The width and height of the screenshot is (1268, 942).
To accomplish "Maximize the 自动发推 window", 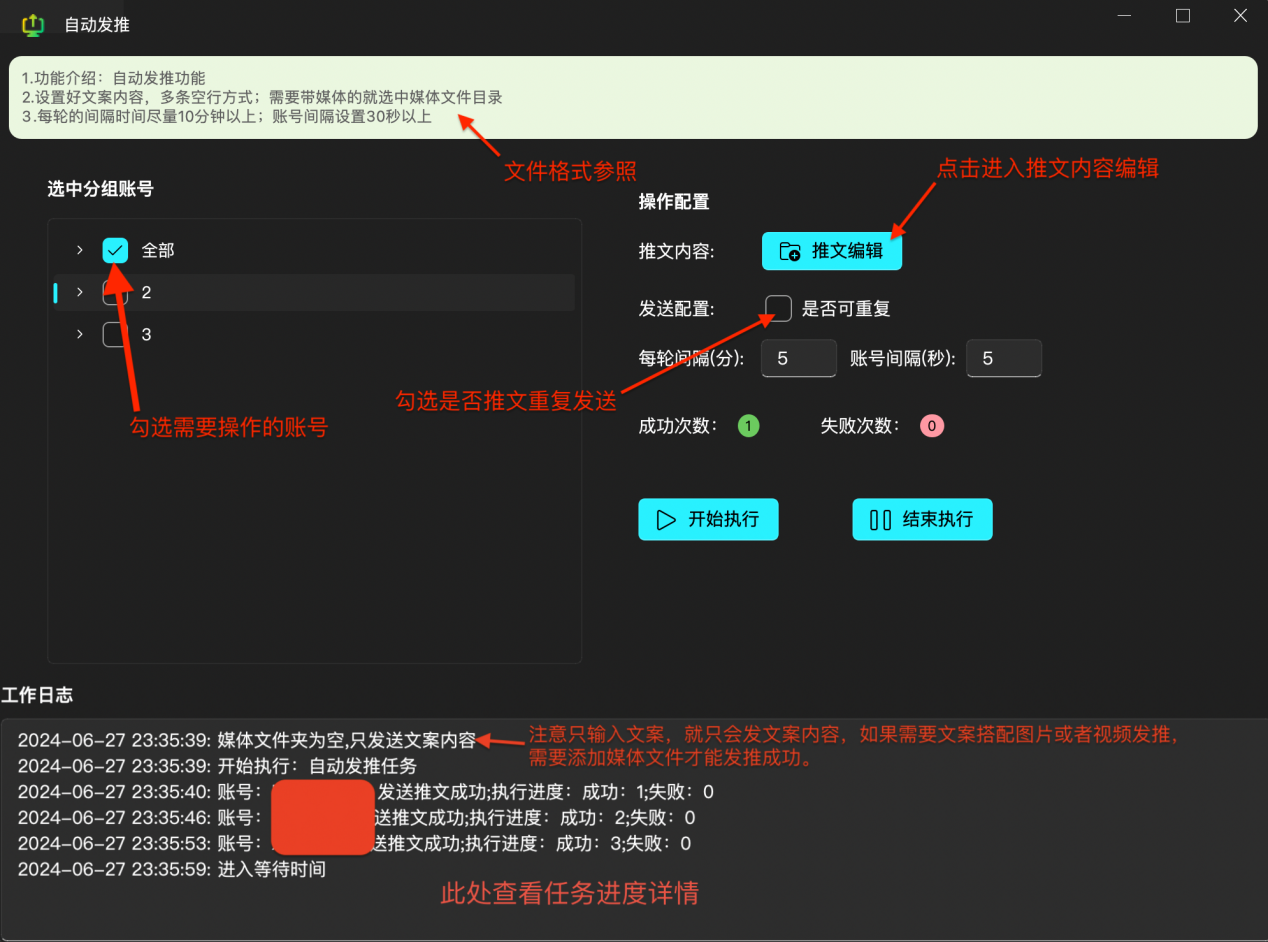I will [x=1183, y=16].
